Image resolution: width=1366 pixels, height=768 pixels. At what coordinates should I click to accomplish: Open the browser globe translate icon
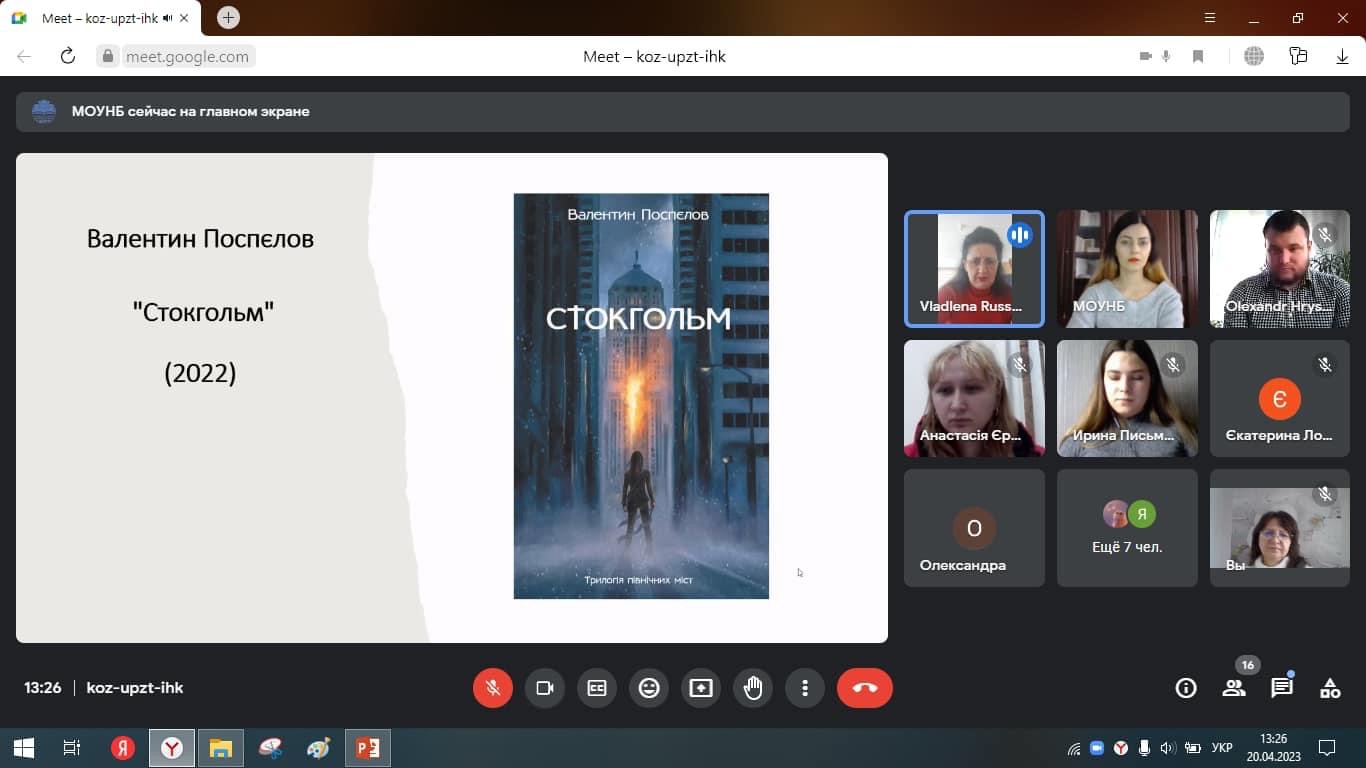point(1254,57)
